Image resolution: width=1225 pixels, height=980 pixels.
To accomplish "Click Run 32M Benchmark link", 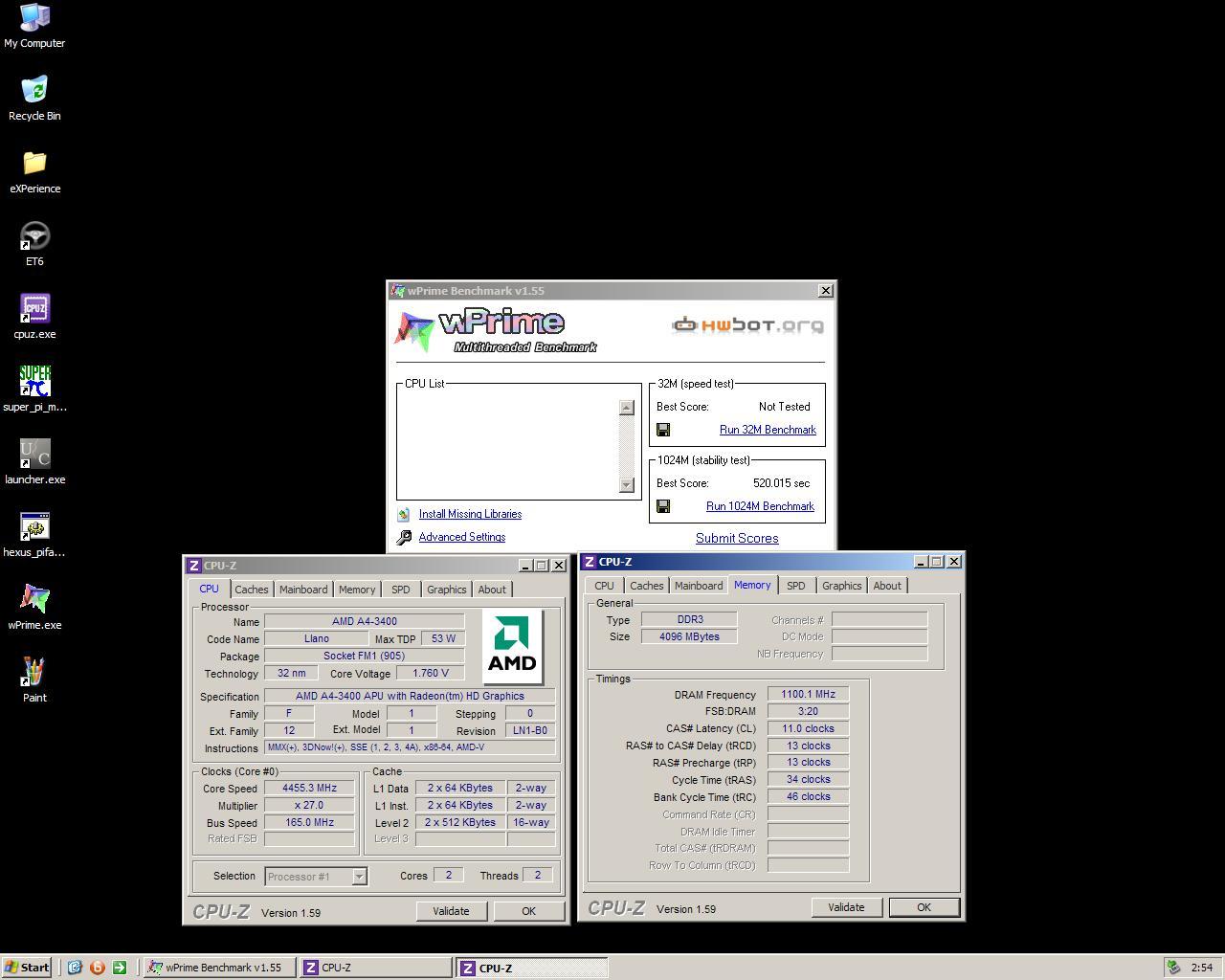I will [x=768, y=430].
